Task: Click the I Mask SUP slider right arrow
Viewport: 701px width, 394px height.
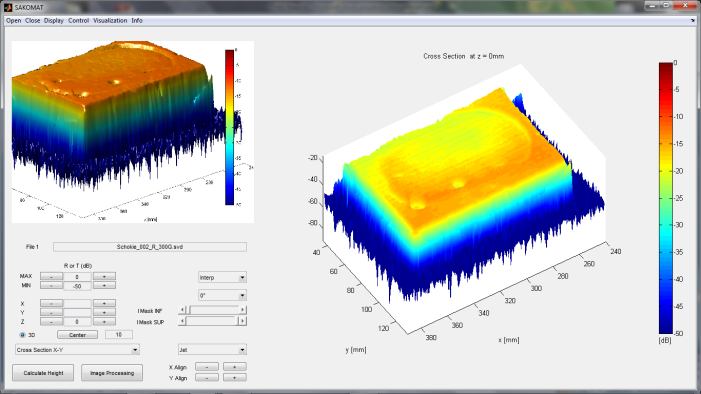Action: point(243,321)
